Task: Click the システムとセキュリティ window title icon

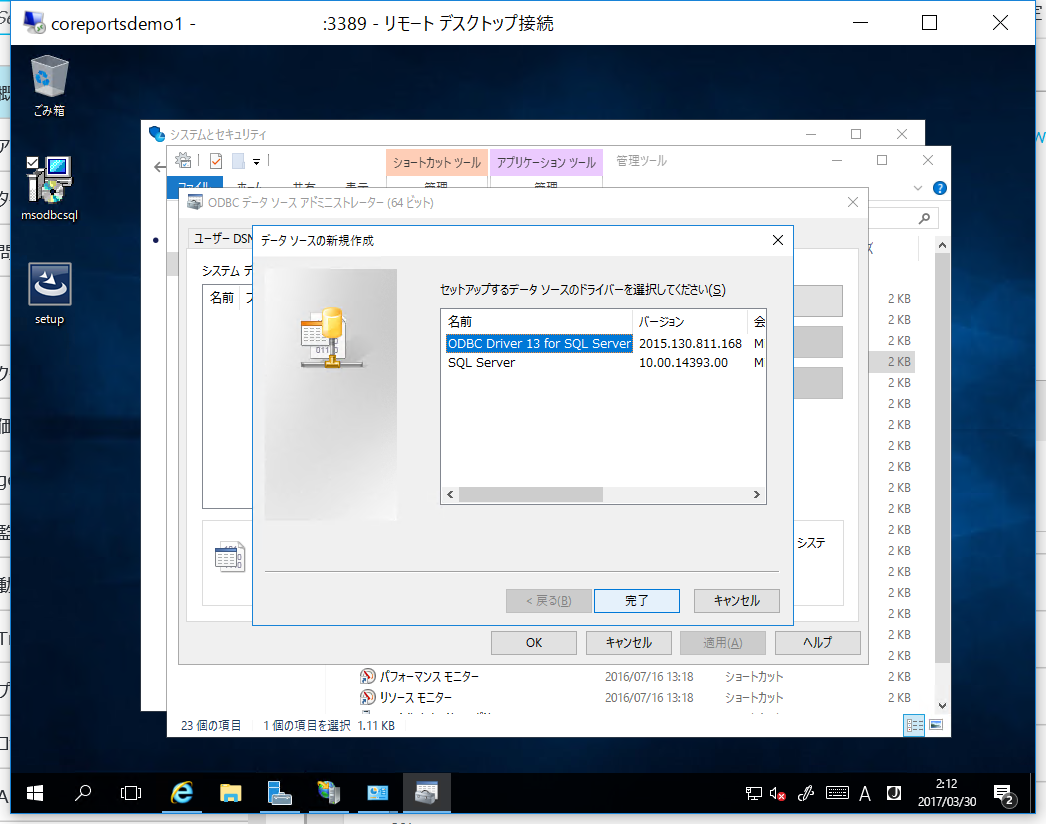Action: [157, 134]
